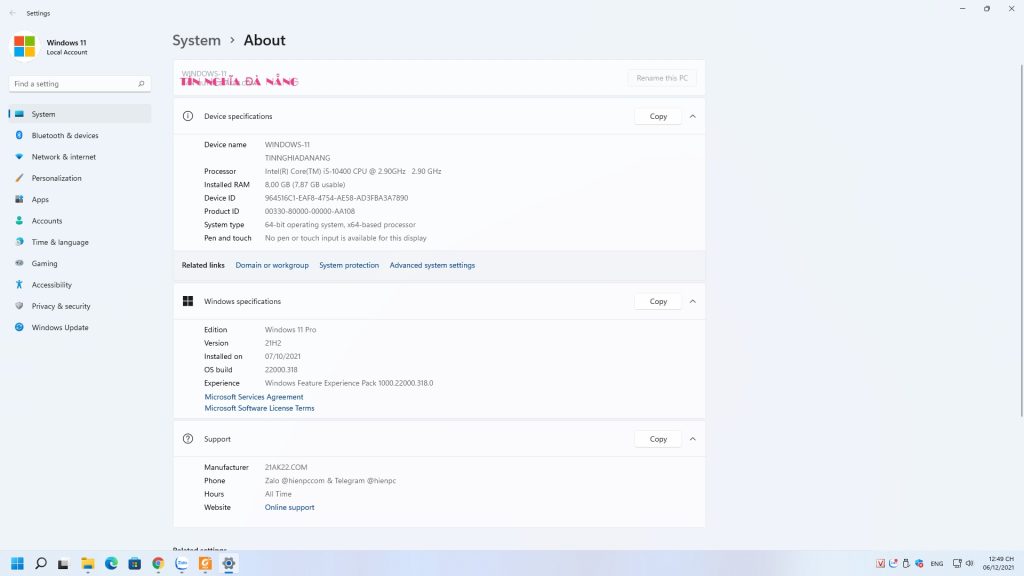The width and height of the screenshot is (1024, 576).
Task: Open Gaming settings
Action: pyautogui.click(x=80, y=263)
